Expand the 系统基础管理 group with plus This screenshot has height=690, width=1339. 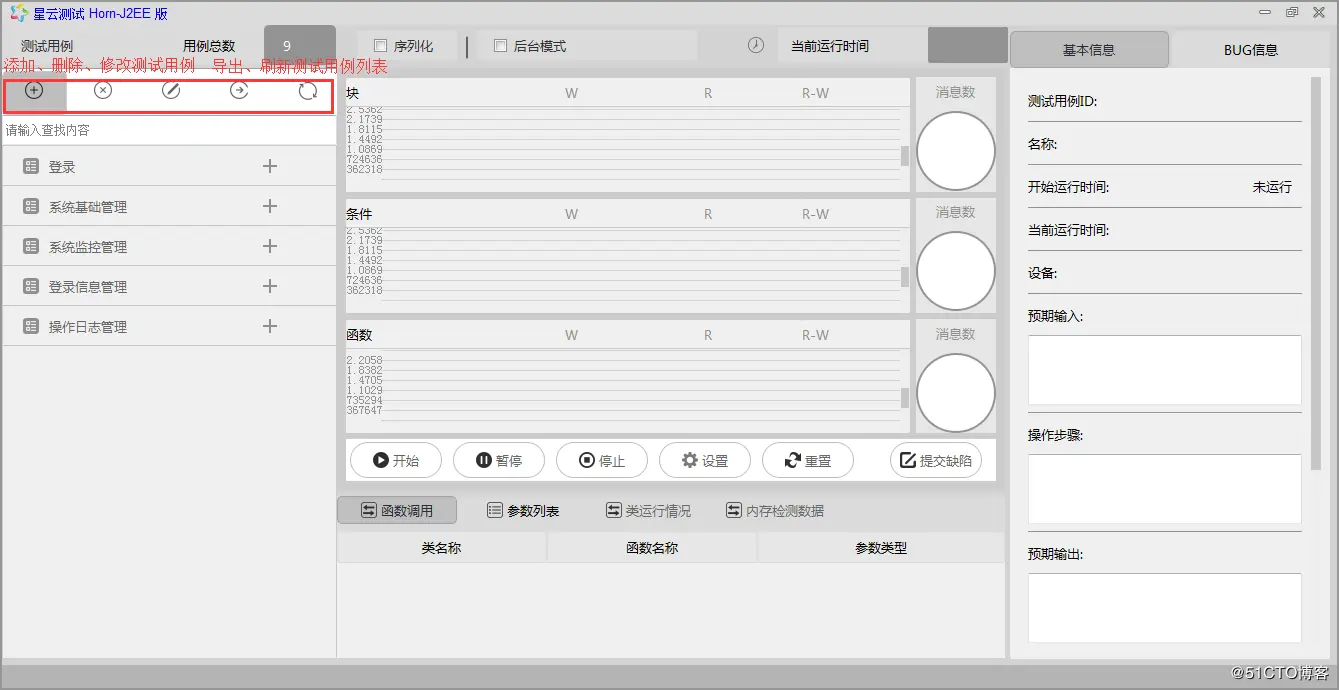tap(270, 206)
